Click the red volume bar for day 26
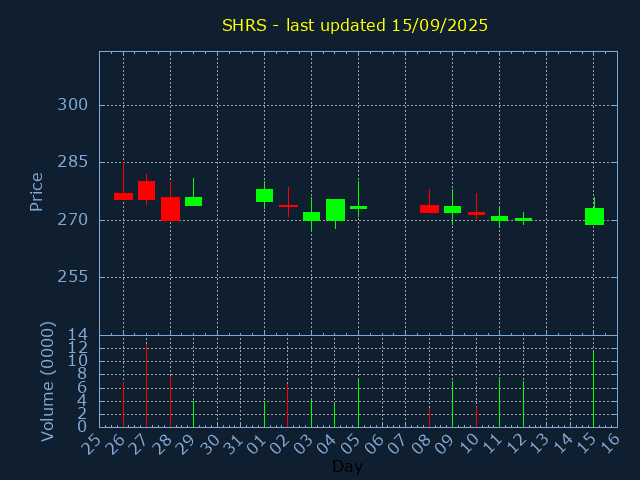Image resolution: width=640 pixels, height=480 pixels. point(123,404)
